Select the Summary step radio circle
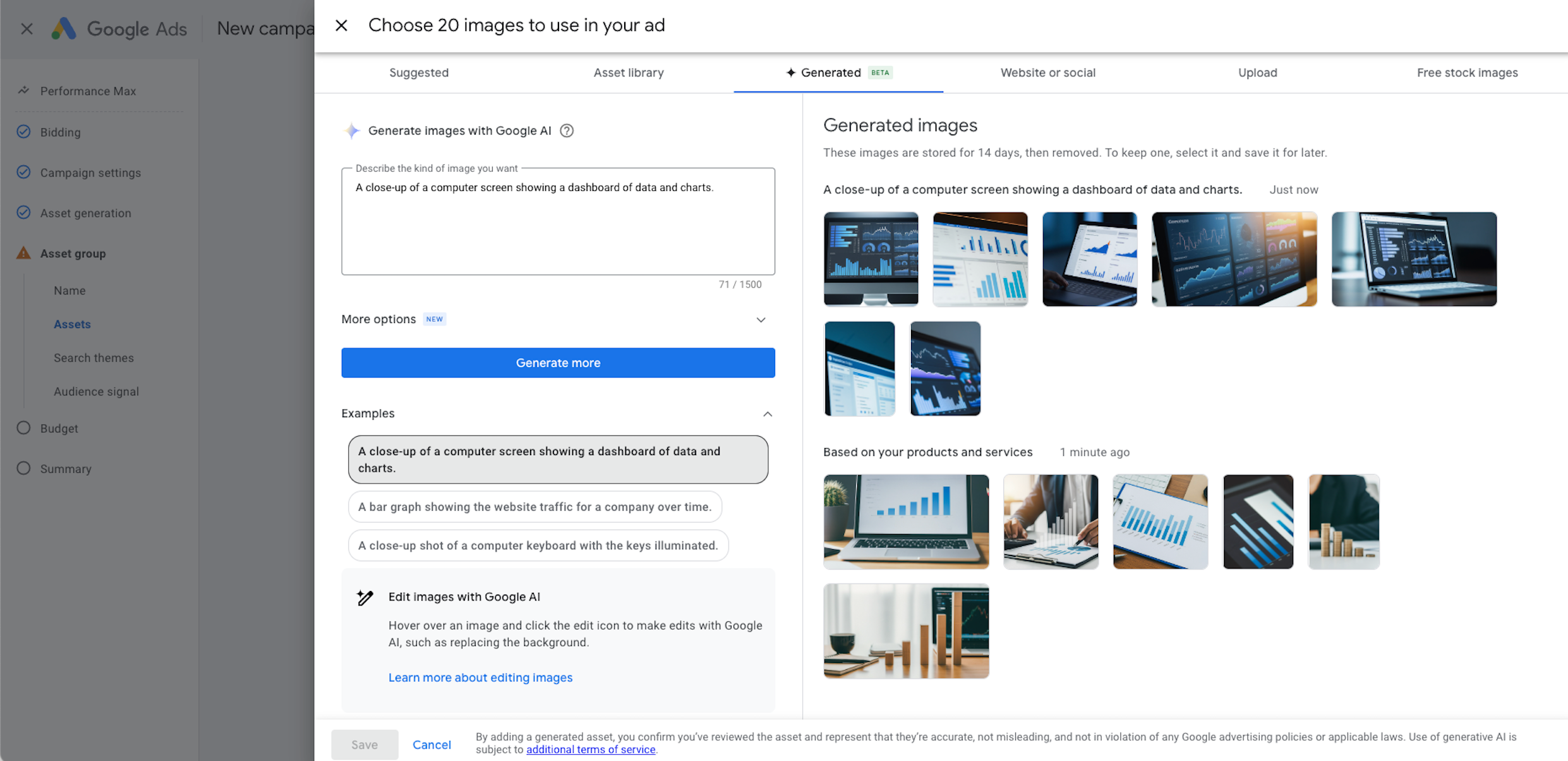Screen dimensions: 1568x761 [23, 468]
